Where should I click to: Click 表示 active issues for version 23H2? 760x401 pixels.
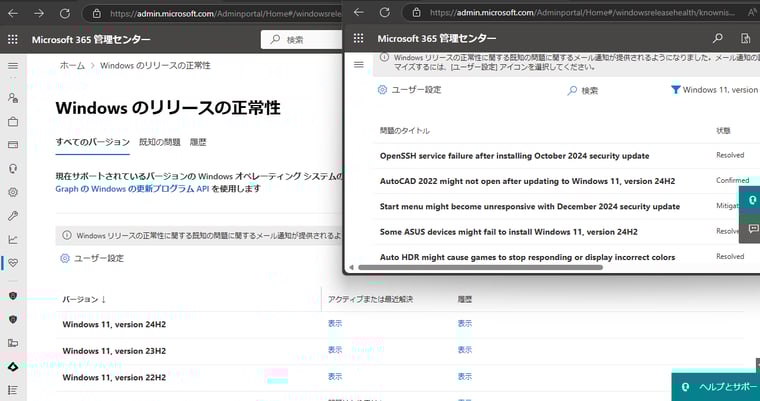pyautogui.click(x=335, y=350)
